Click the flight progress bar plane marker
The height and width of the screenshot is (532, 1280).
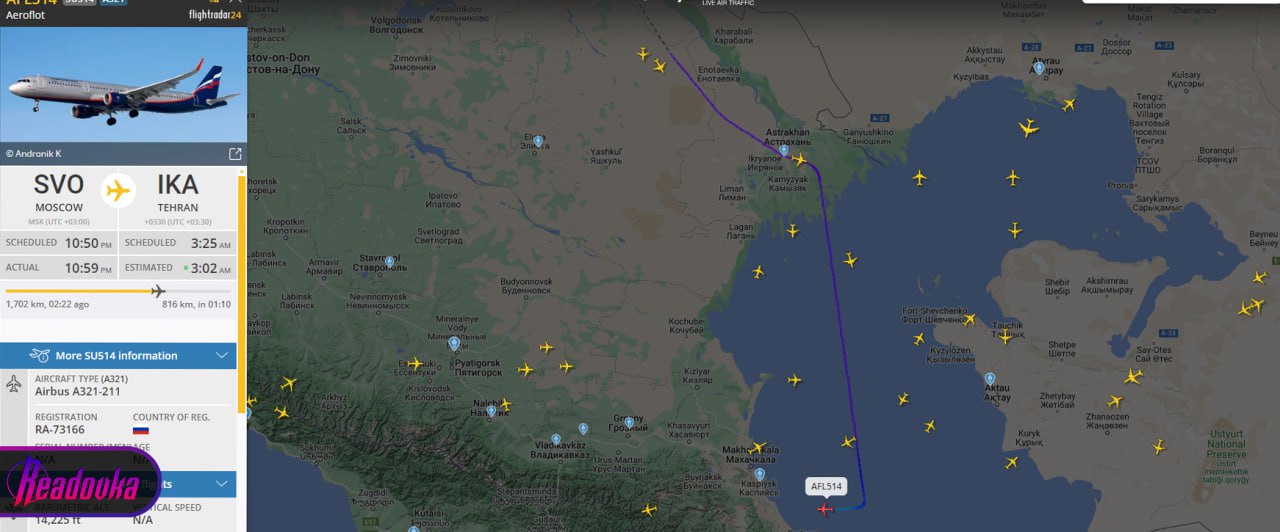click(x=158, y=291)
